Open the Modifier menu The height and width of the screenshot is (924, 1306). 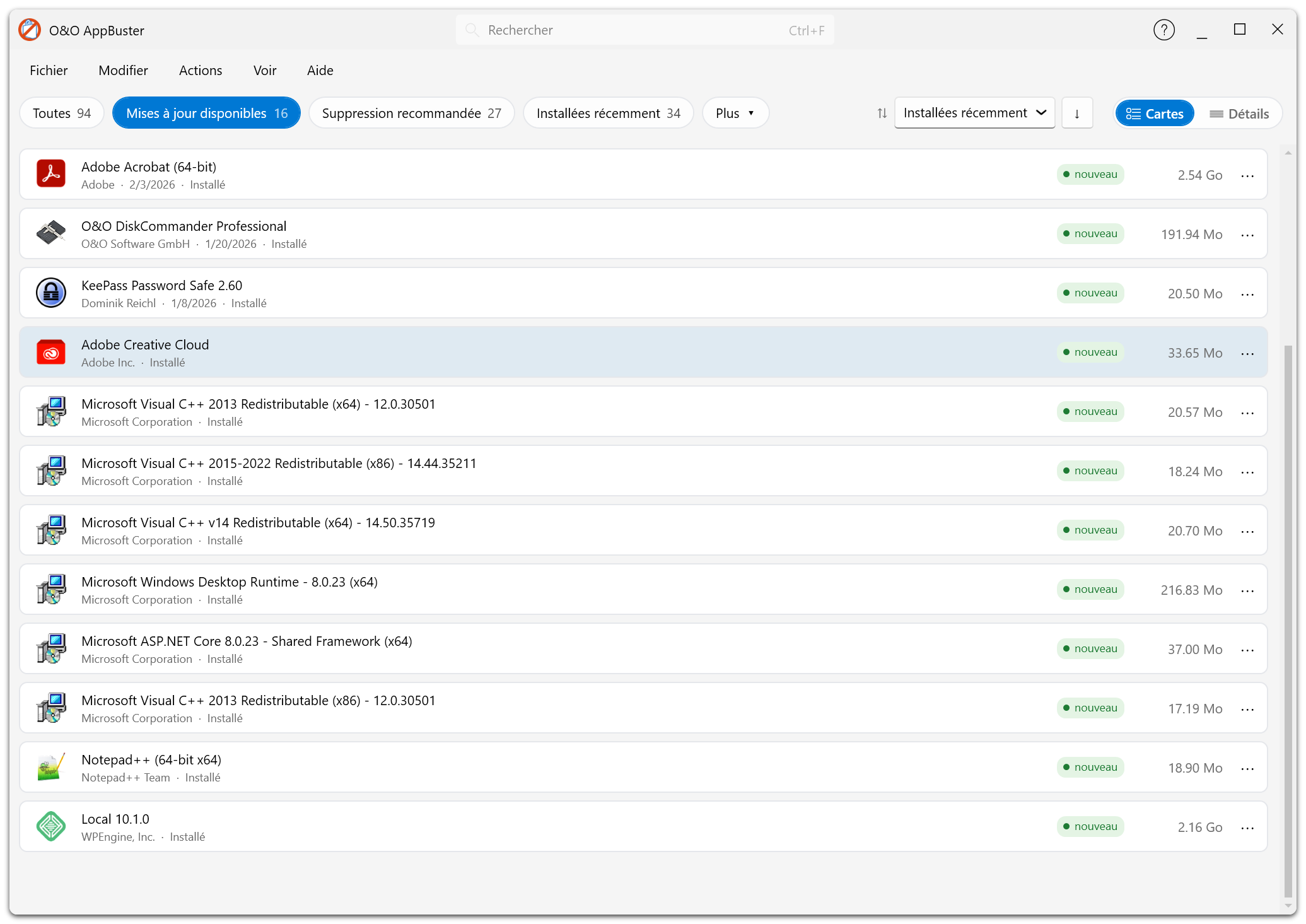123,70
